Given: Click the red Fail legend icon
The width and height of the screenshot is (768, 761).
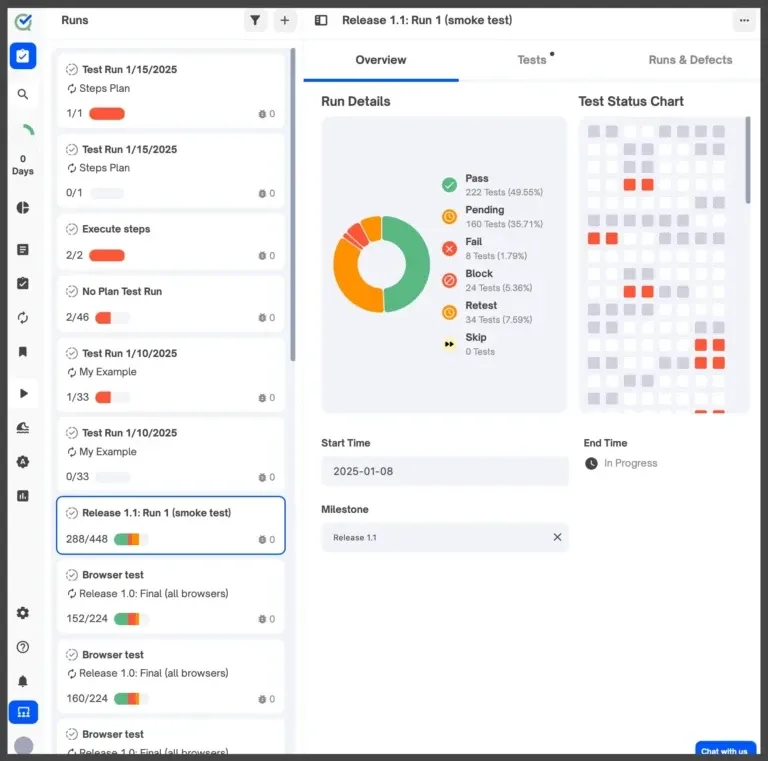Looking at the screenshot, I should [x=449, y=249].
